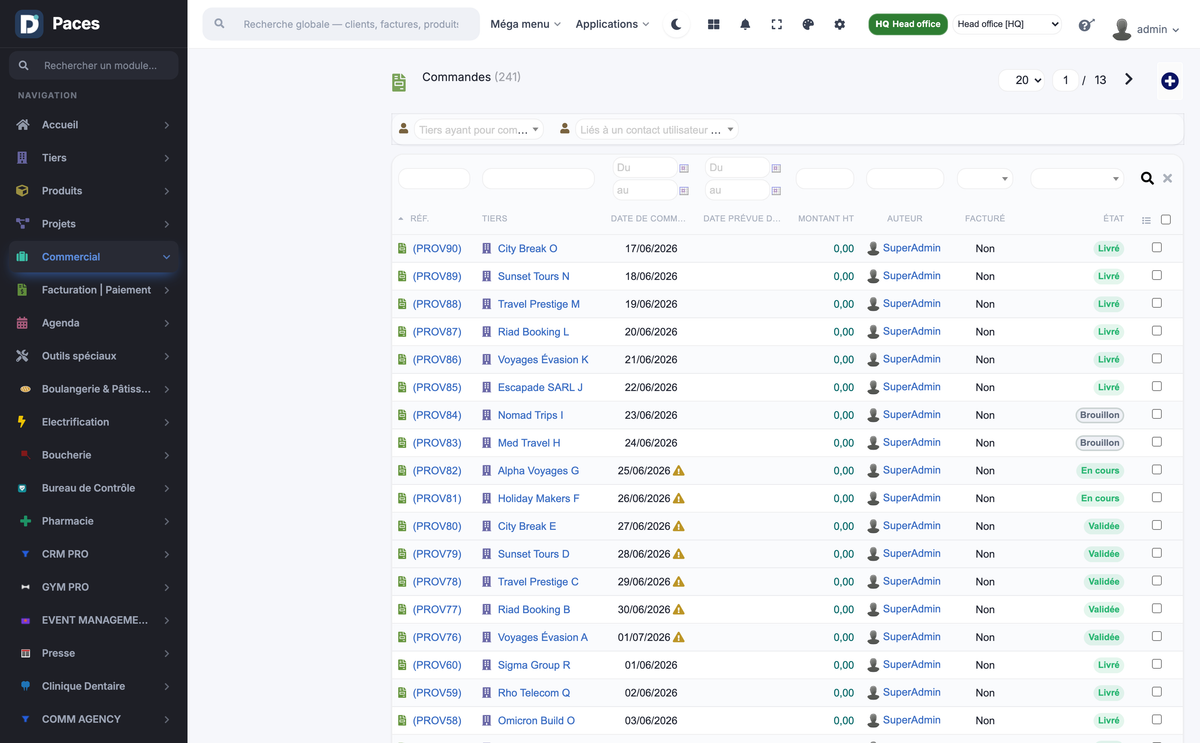Click the Commandes page title icon
The image size is (1200, 743).
click(x=399, y=82)
